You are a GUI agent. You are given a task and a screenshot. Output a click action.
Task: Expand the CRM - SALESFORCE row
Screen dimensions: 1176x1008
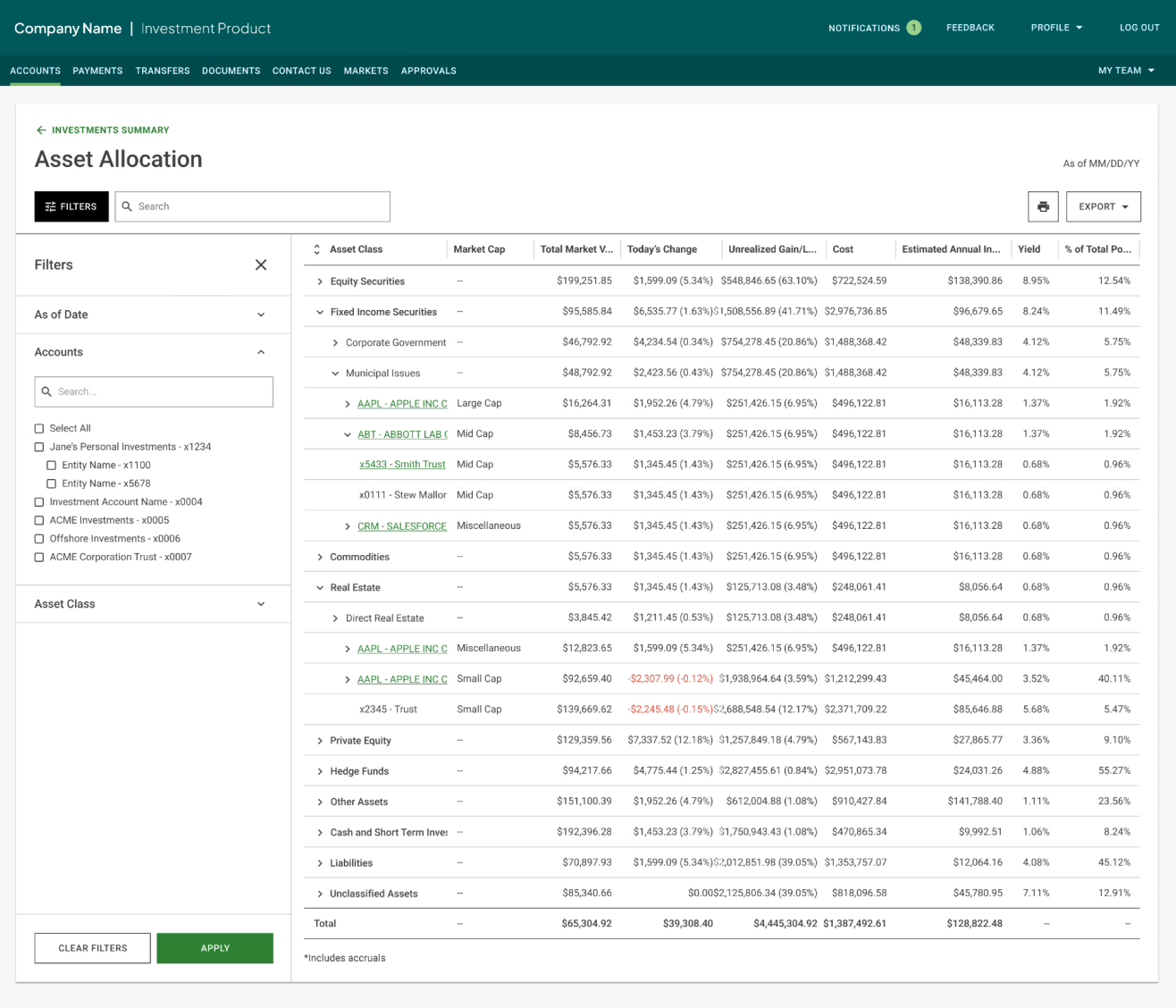[x=348, y=526]
